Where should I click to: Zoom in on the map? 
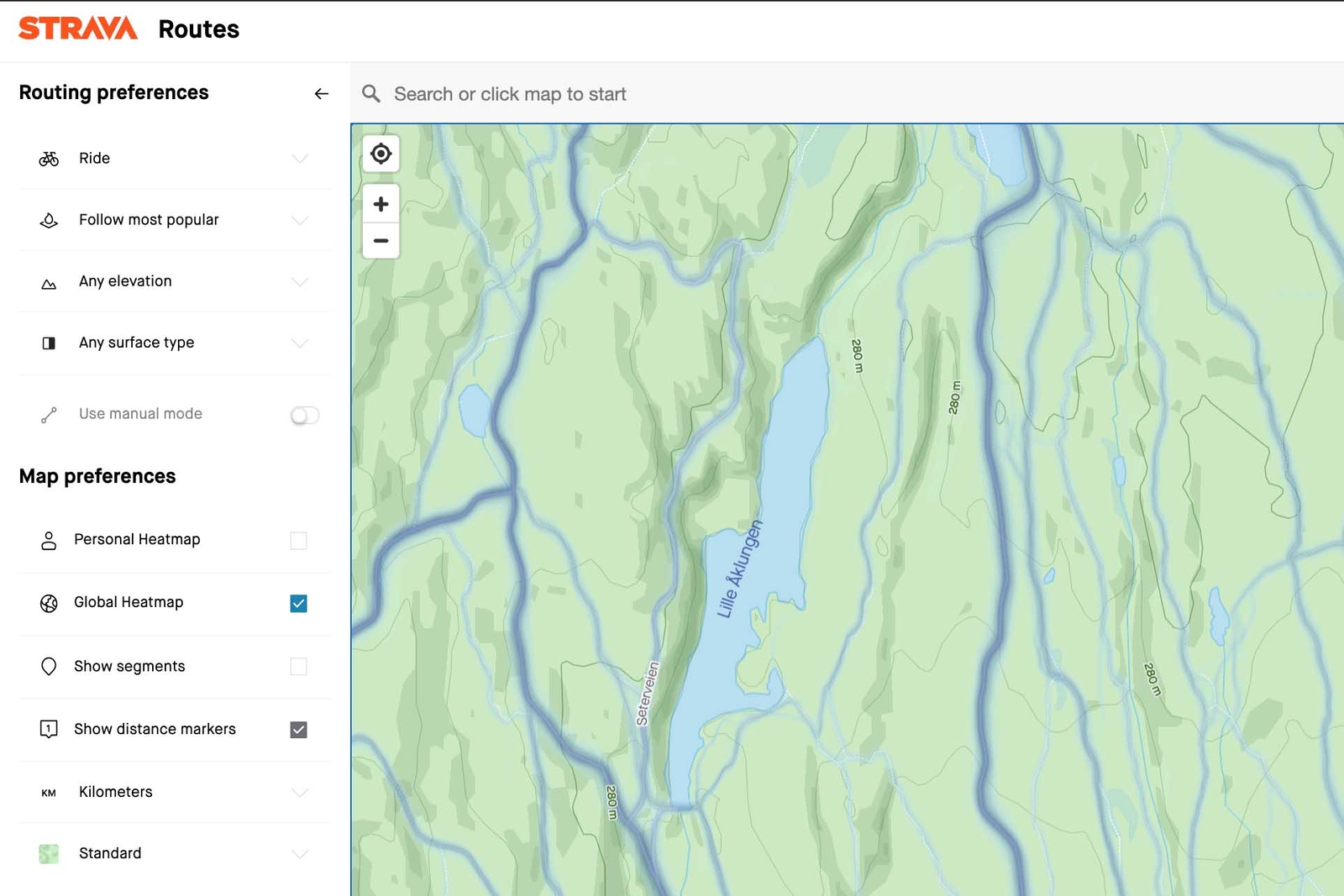click(381, 204)
